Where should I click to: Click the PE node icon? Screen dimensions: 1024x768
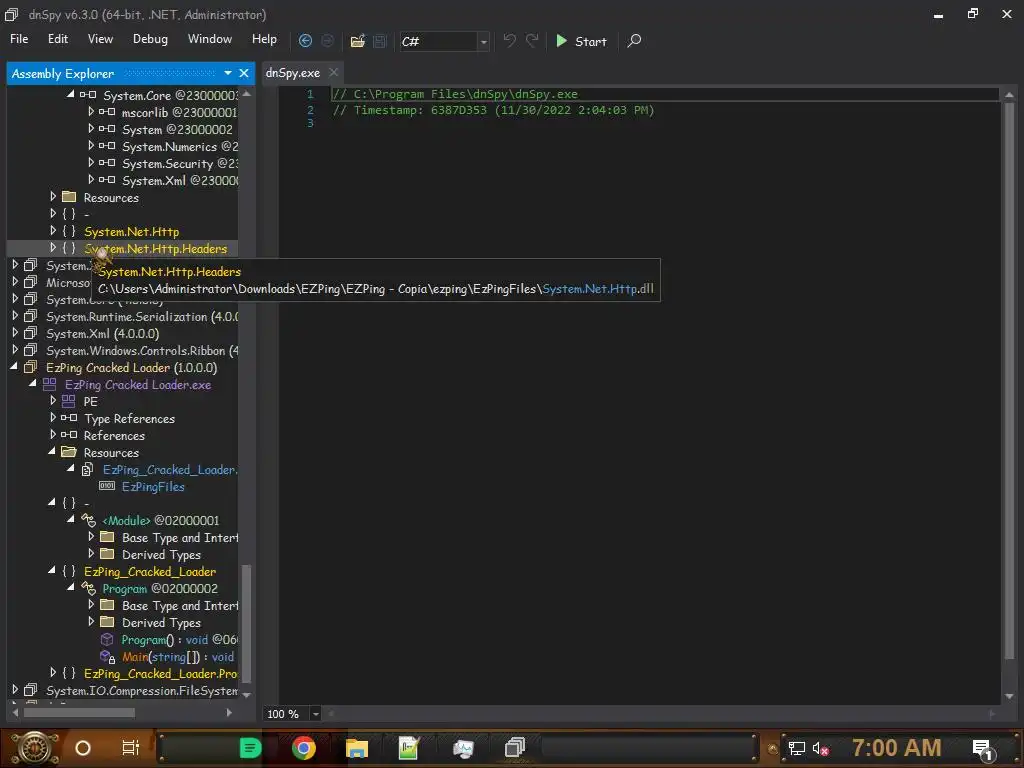(x=69, y=401)
